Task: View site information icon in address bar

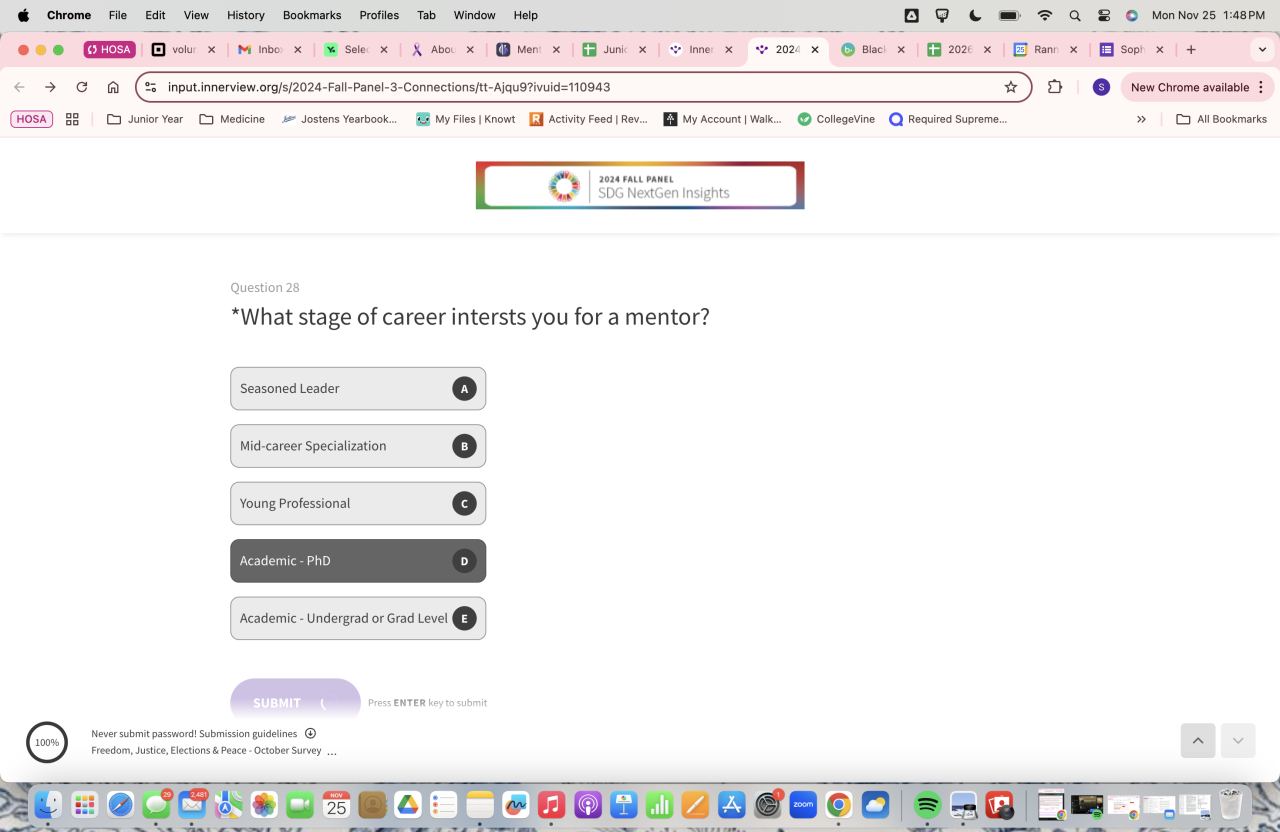Action: point(151,87)
